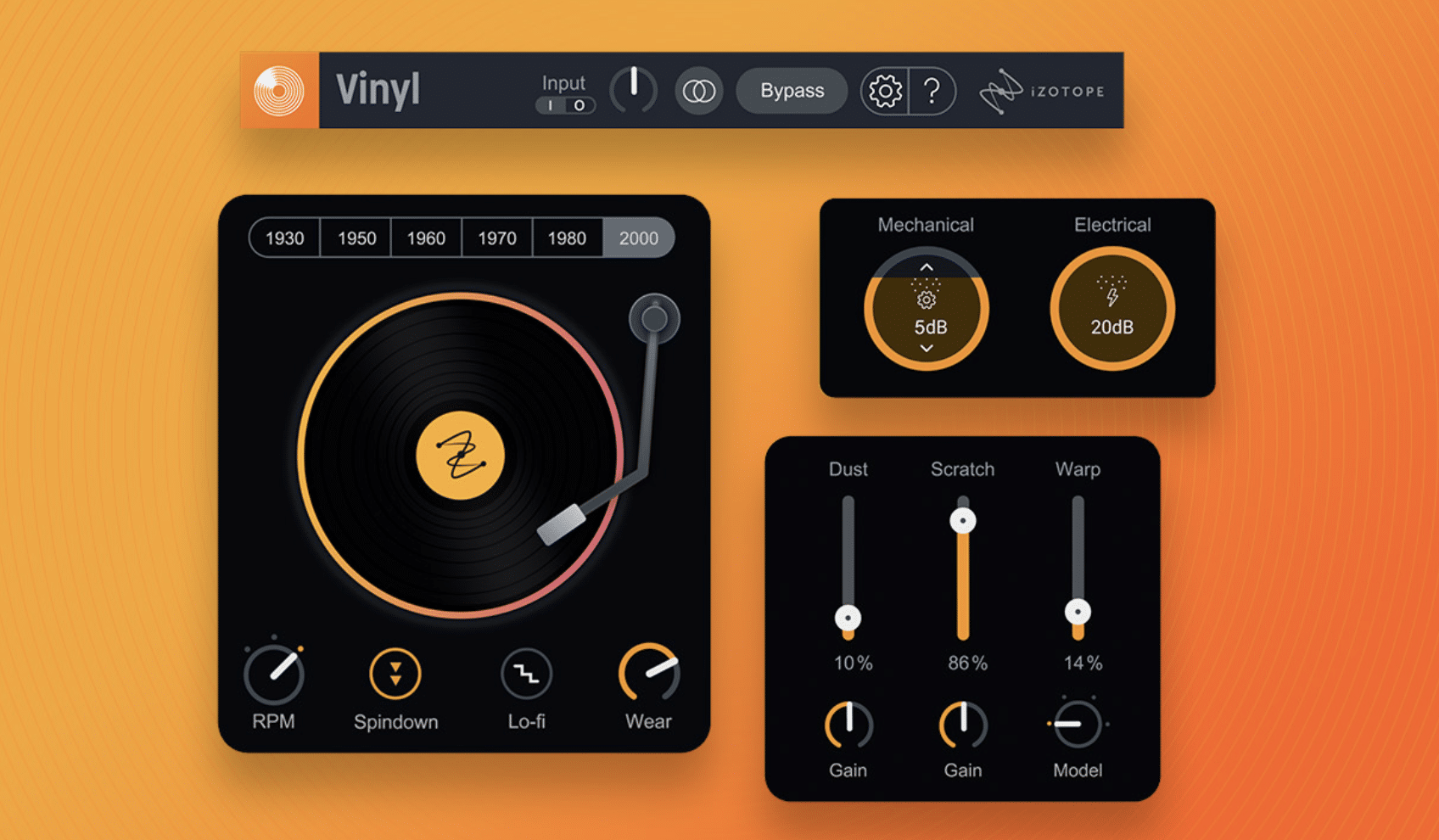
Task: Click the Mechanical label
Action: click(x=926, y=225)
